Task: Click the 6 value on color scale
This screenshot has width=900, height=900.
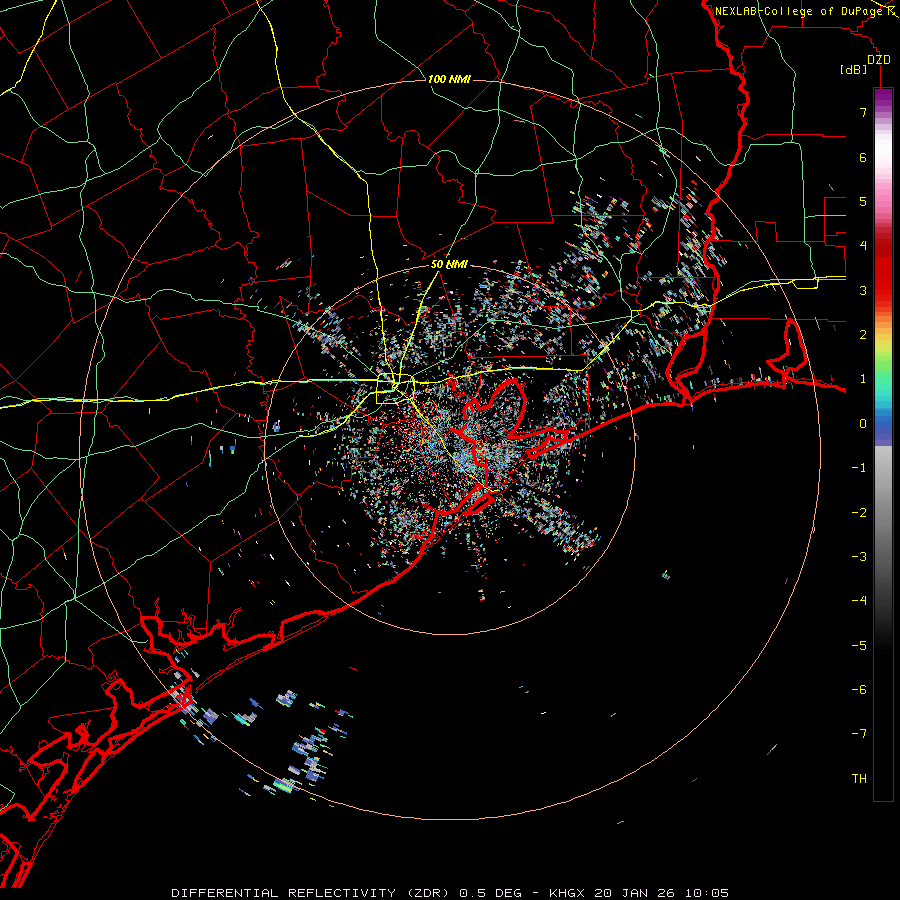Action: click(863, 157)
